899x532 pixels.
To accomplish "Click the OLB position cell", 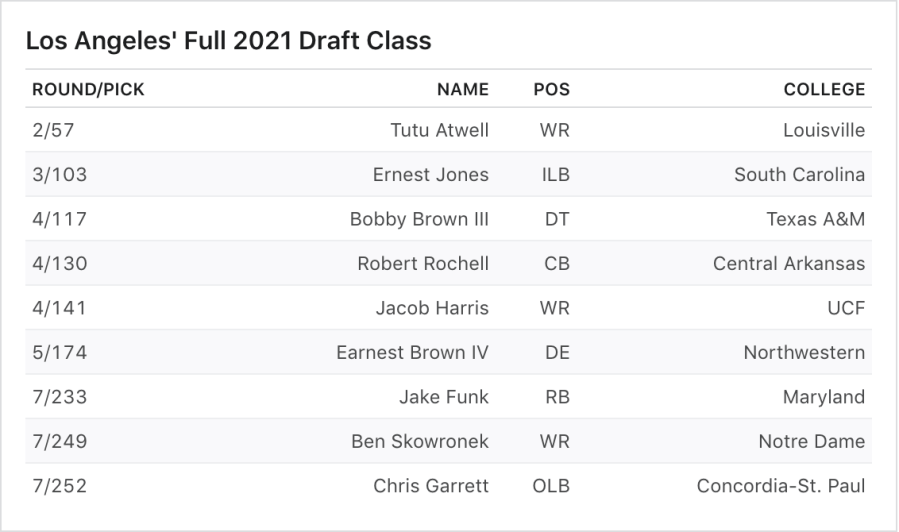I will [x=551, y=486].
